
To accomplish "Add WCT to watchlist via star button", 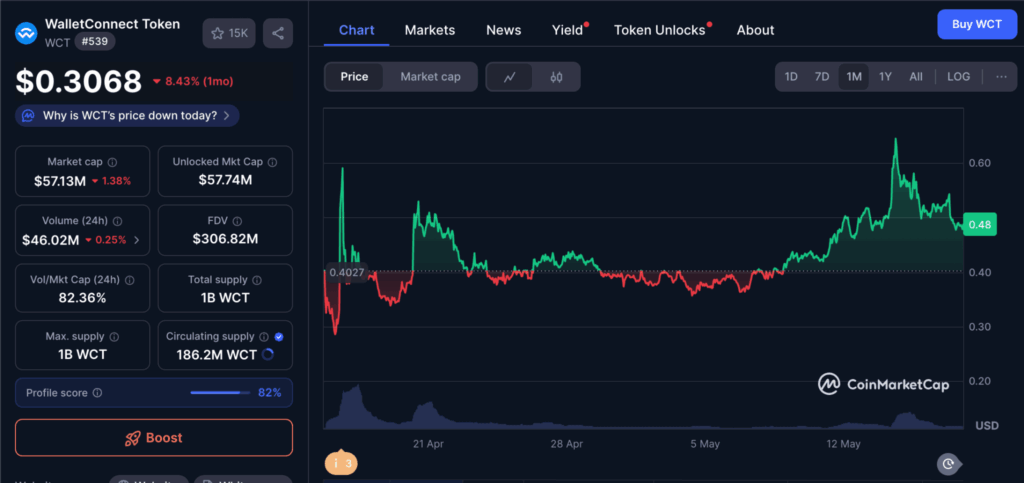I will (x=228, y=33).
